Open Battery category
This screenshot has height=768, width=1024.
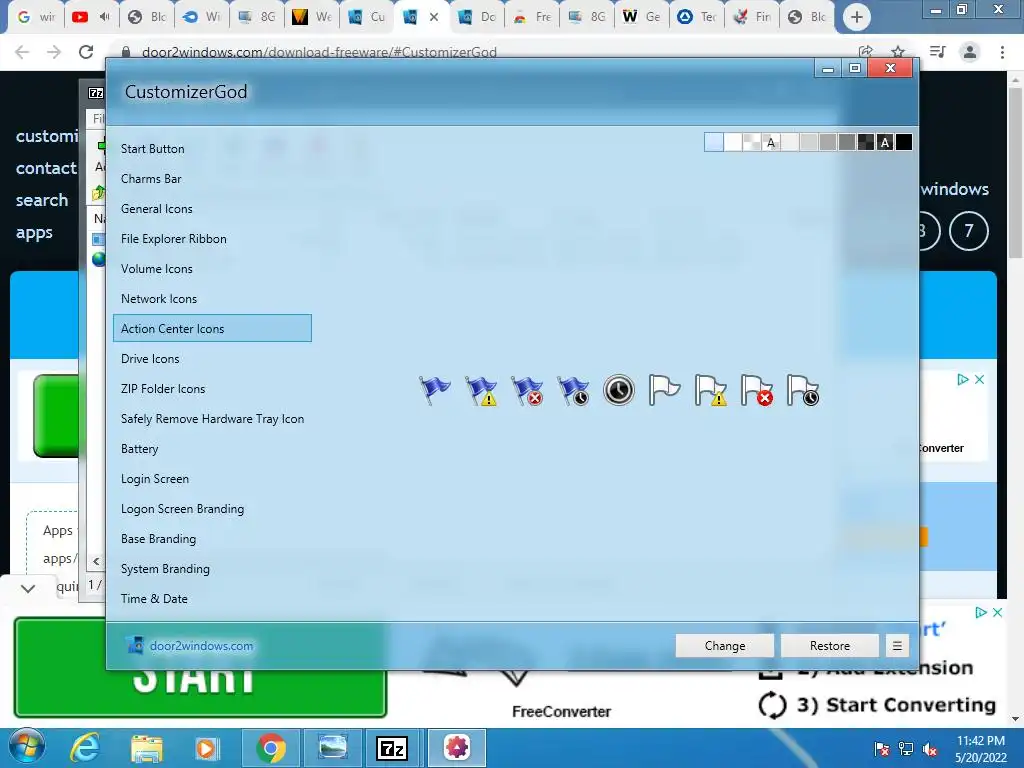pyautogui.click(x=212, y=449)
